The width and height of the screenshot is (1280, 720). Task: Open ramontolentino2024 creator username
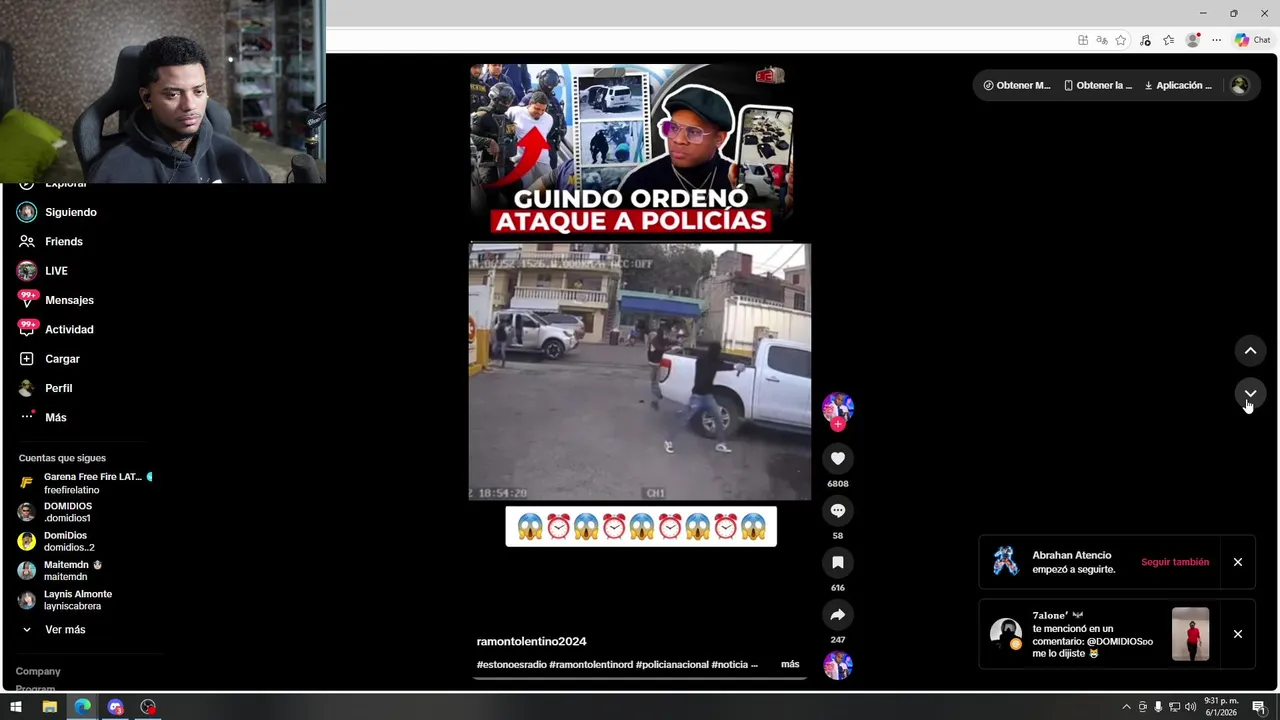(x=531, y=641)
